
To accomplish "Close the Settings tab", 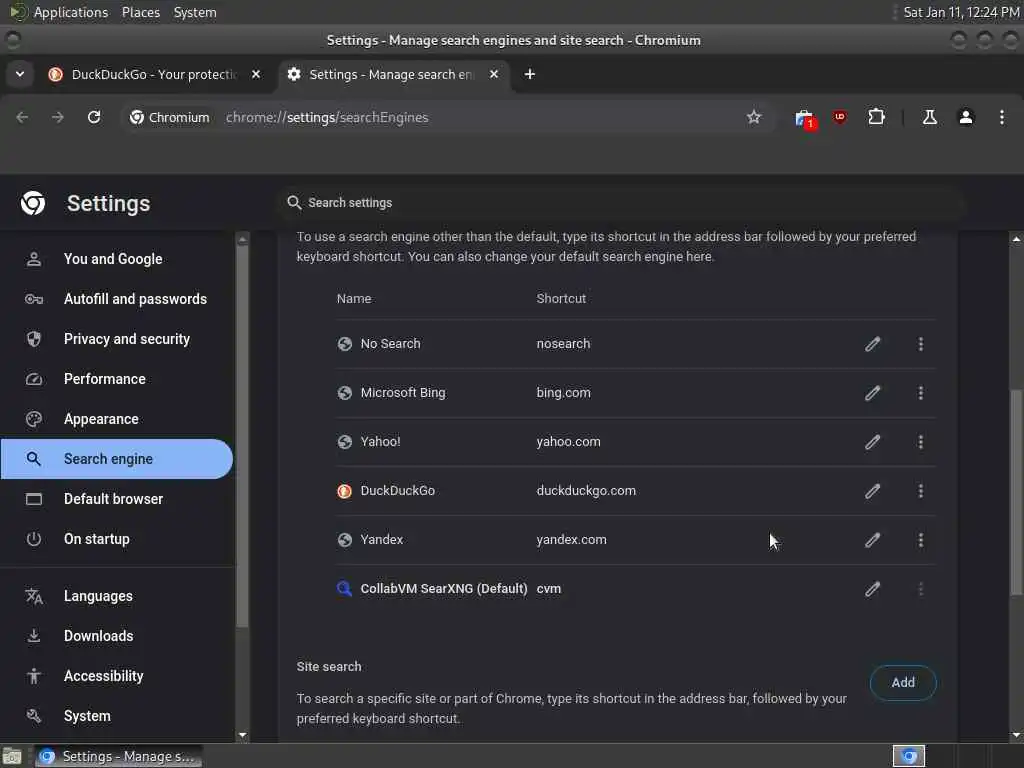I will click(x=494, y=74).
